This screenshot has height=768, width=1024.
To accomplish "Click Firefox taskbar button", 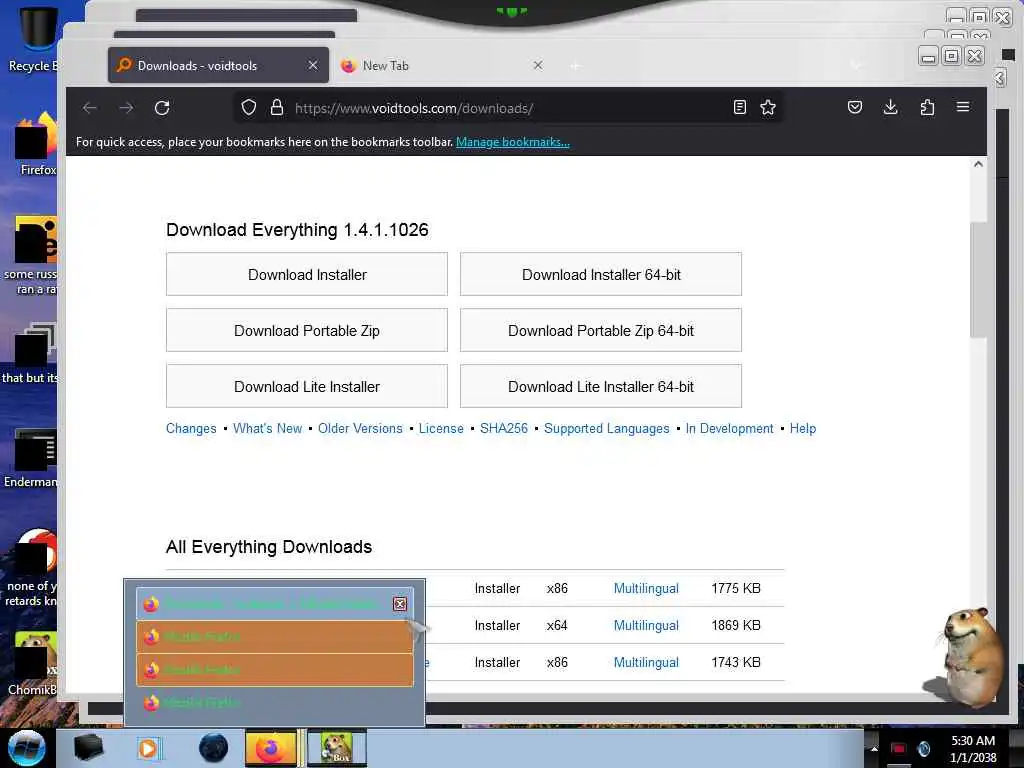I will [271, 748].
